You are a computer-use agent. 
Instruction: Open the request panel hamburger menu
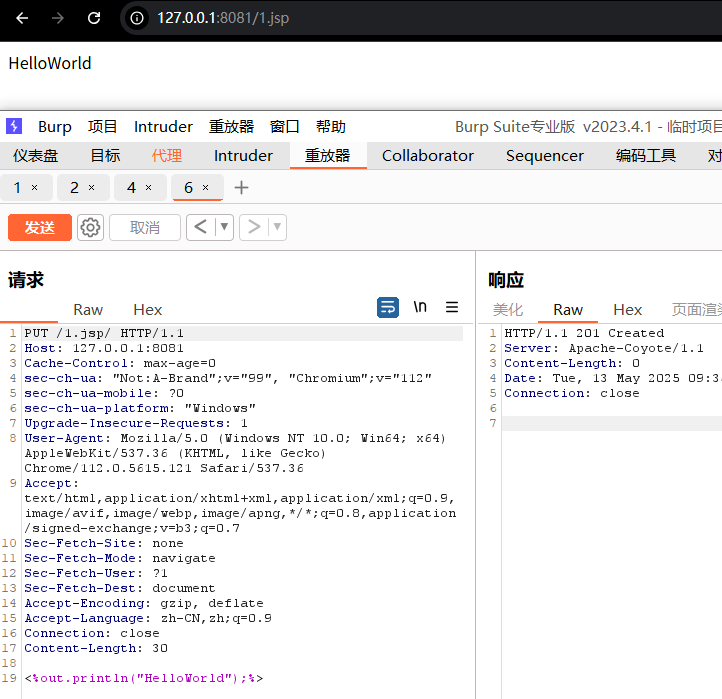pyautogui.click(x=452, y=308)
